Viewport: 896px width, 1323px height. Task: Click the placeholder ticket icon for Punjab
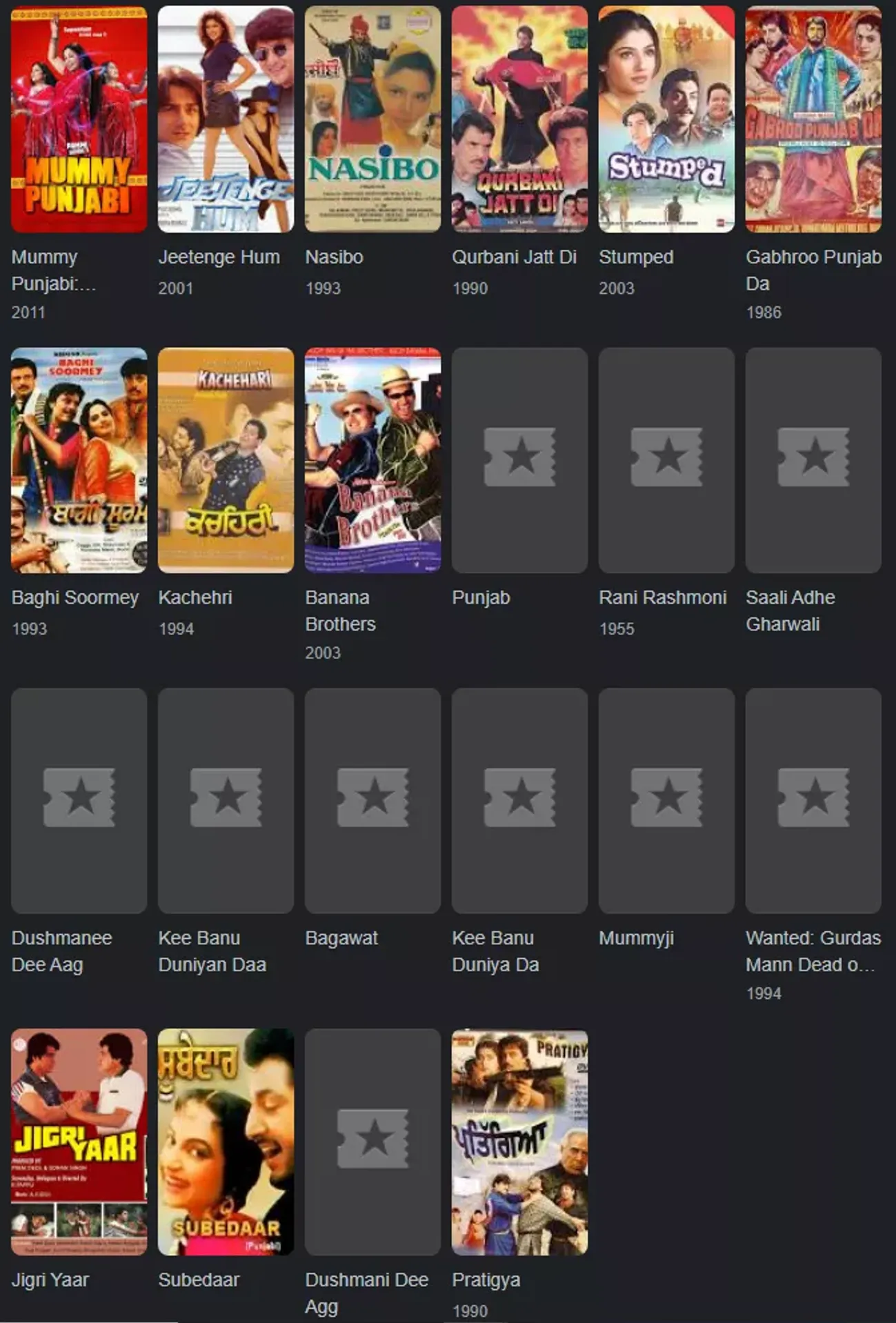pos(519,457)
